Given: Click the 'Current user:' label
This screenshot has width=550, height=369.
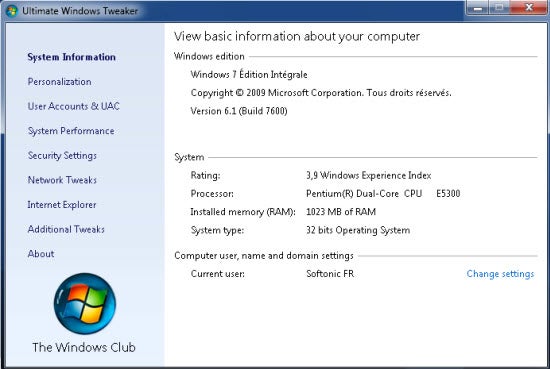Looking at the screenshot, I should click(x=217, y=274).
